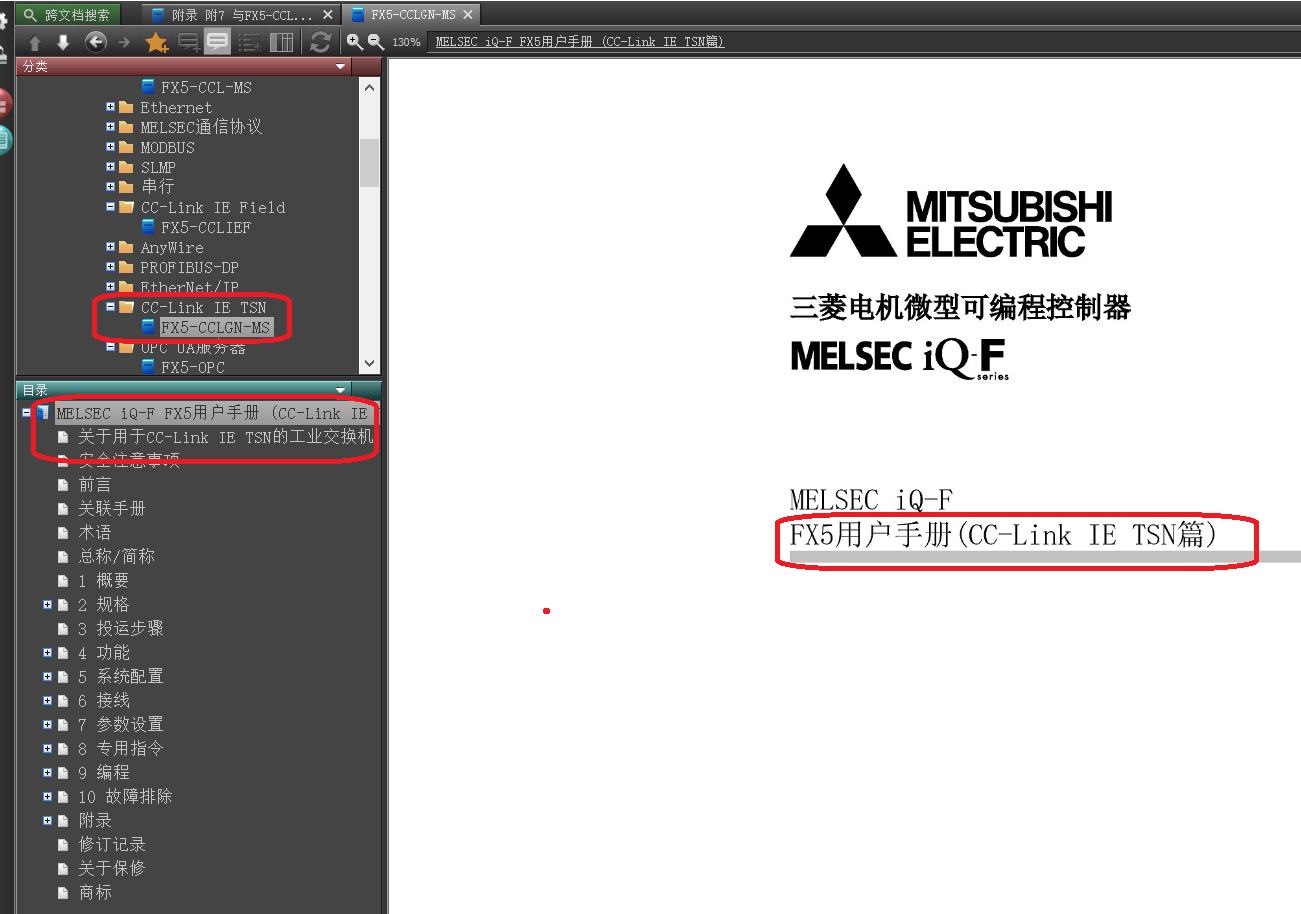This screenshot has width=1301, height=914.
Task: Toggle the highlighted comment bubble toolbar button
Action: click(x=217, y=42)
